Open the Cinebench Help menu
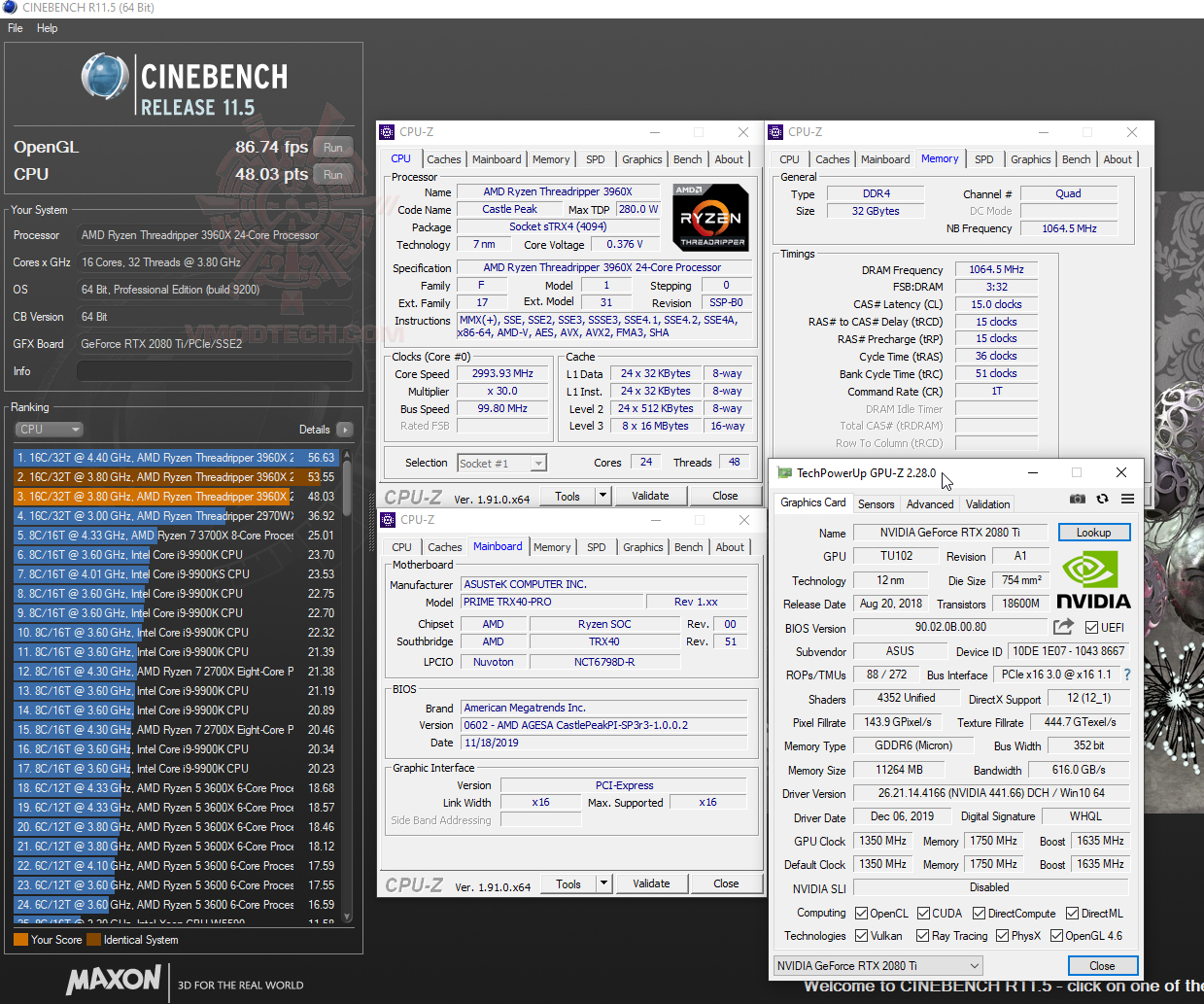The width and height of the screenshot is (1204, 1004). (x=48, y=28)
